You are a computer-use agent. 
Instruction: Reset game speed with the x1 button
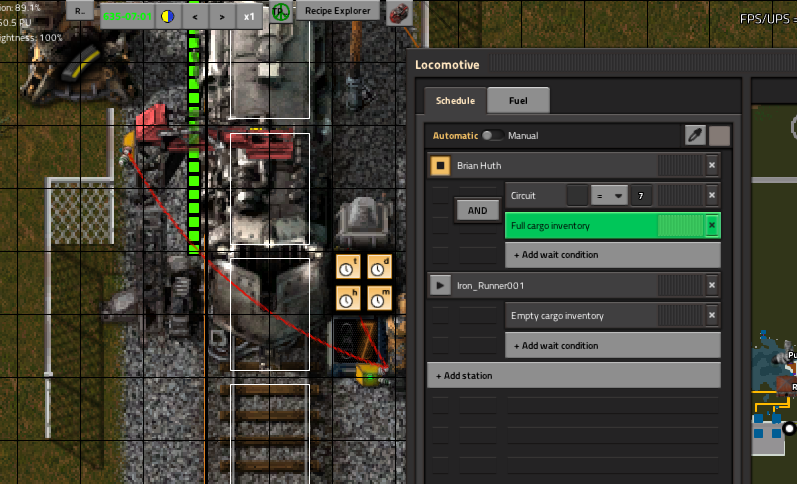[249, 16]
